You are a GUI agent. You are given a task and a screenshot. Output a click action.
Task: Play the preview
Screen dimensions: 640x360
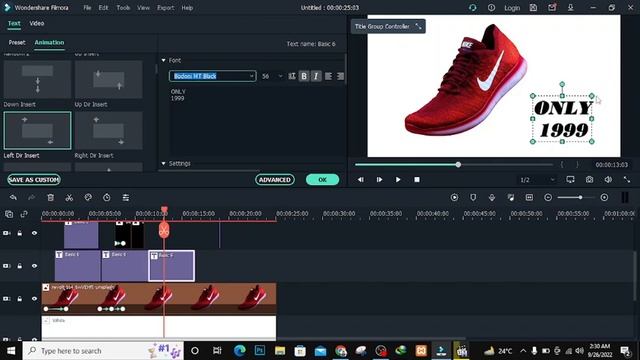tap(398, 180)
